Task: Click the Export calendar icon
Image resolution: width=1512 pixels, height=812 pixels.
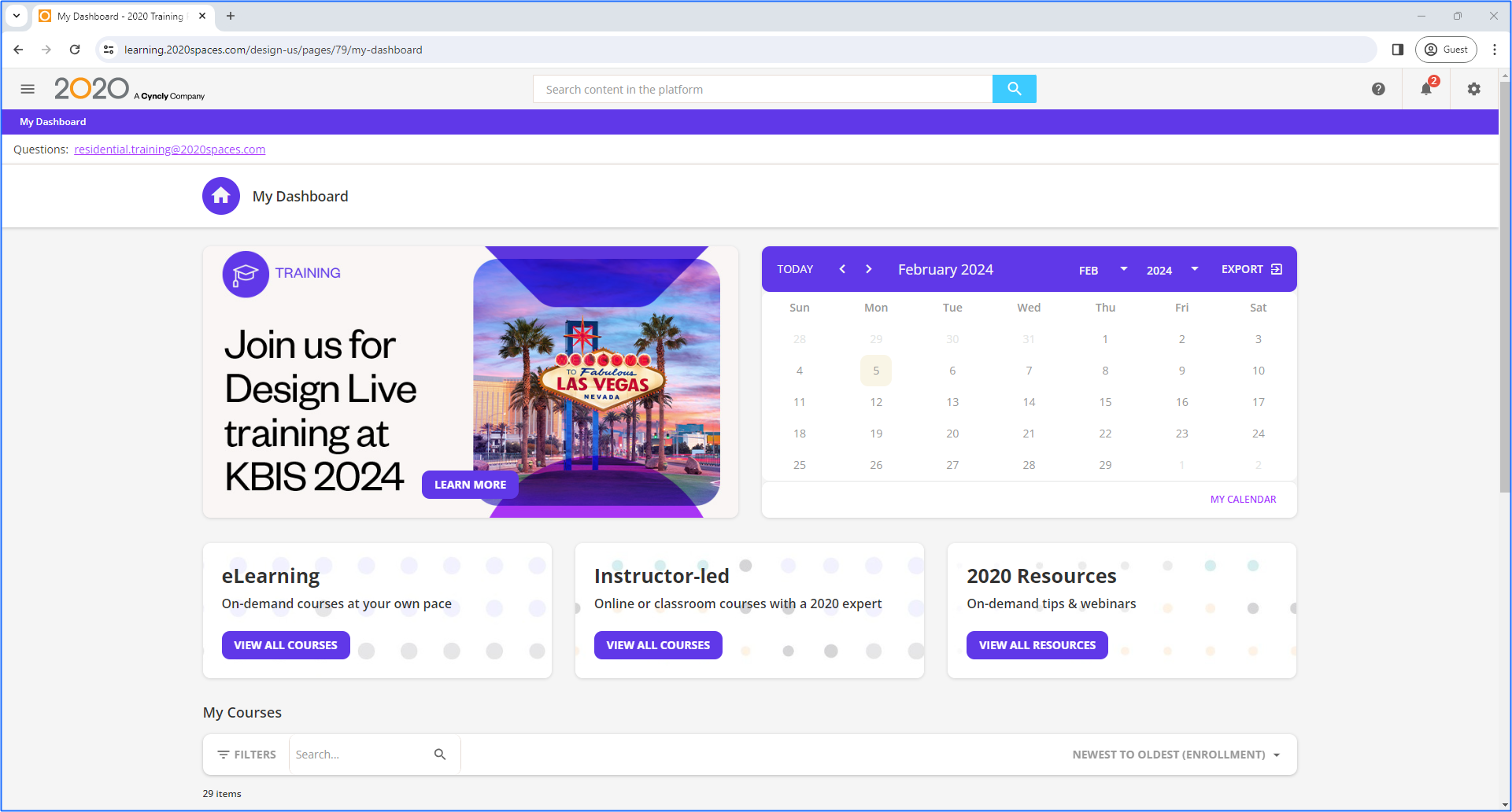Action: tap(1277, 269)
